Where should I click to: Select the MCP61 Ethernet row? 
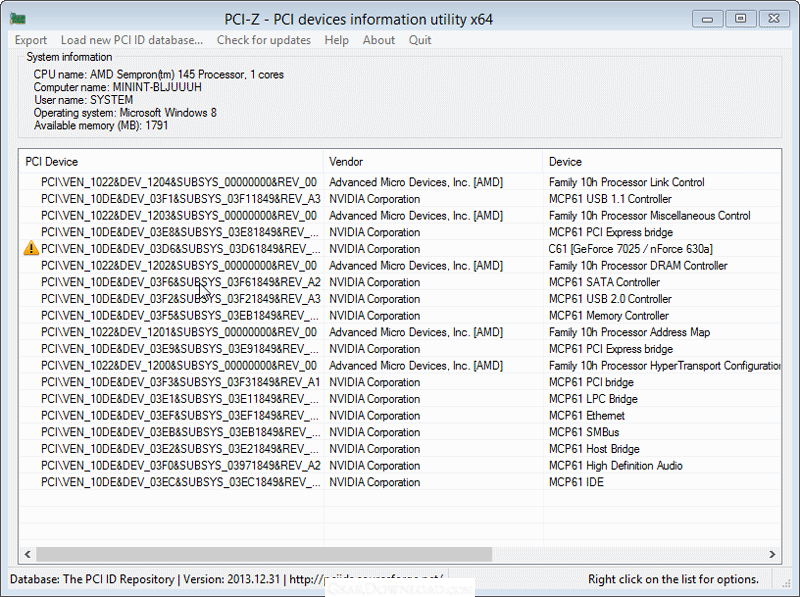coord(401,415)
